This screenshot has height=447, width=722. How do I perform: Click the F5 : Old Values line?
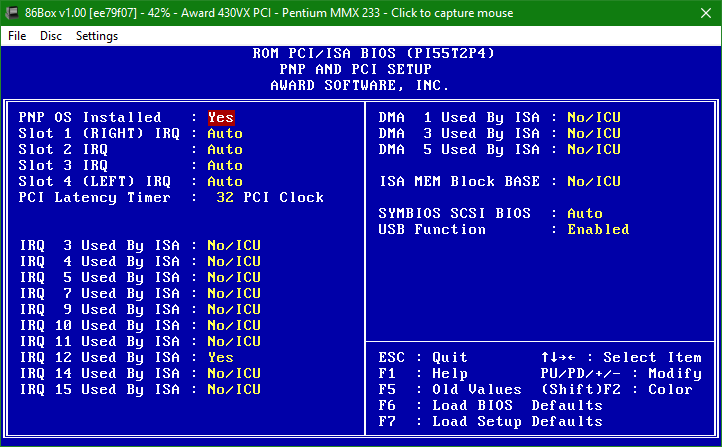(x=450, y=389)
